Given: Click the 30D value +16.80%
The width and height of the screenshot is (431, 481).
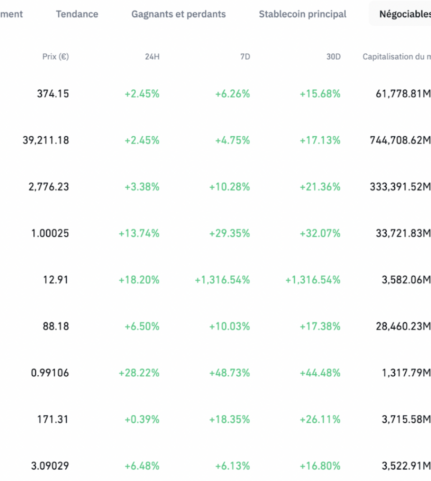Looking at the screenshot, I should (x=320, y=466).
